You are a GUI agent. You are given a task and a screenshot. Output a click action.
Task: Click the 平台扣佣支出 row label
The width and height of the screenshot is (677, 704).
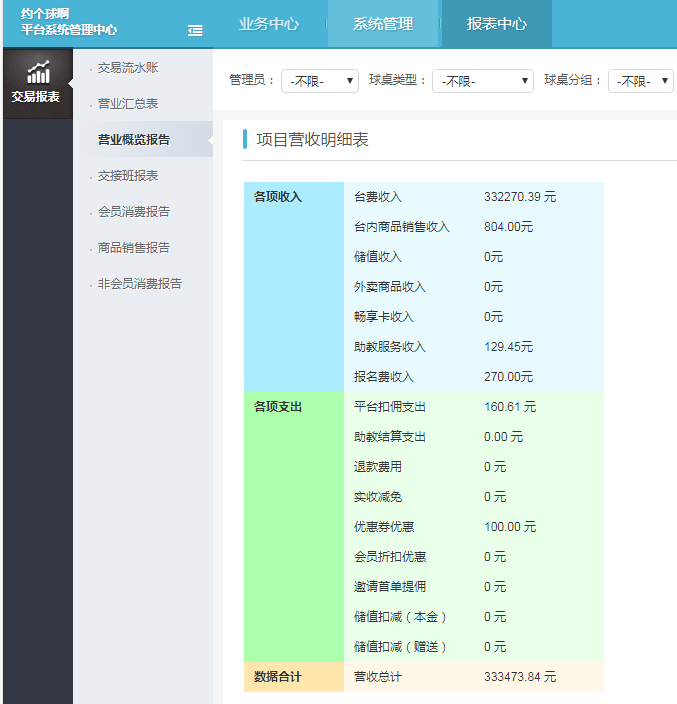coord(390,407)
